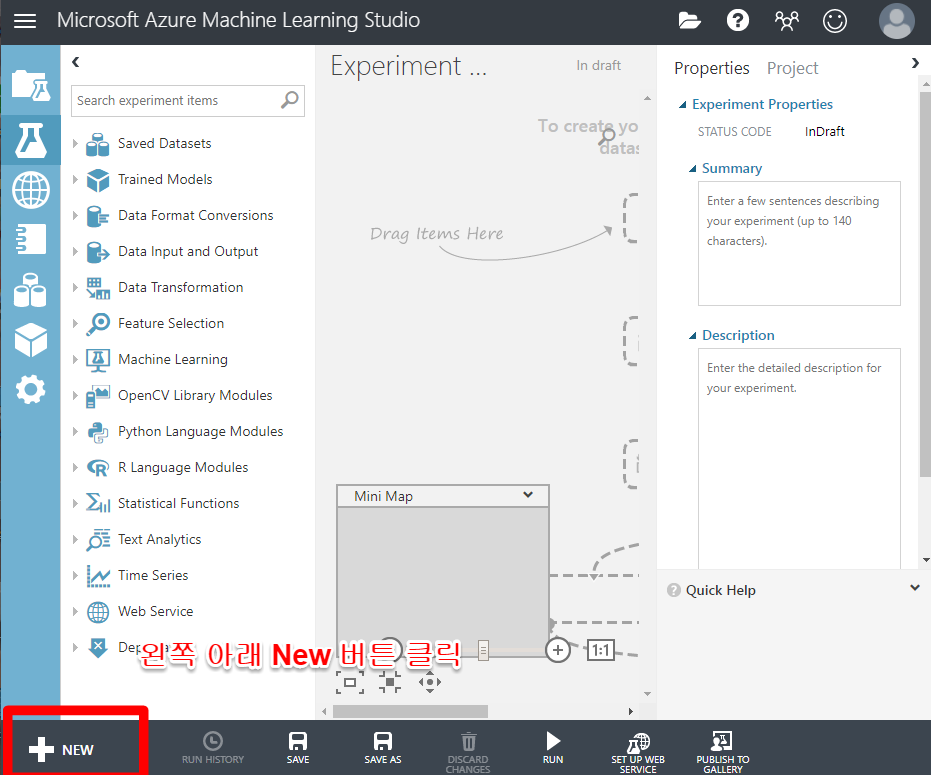Switch to the Project tab

(x=792, y=68)
